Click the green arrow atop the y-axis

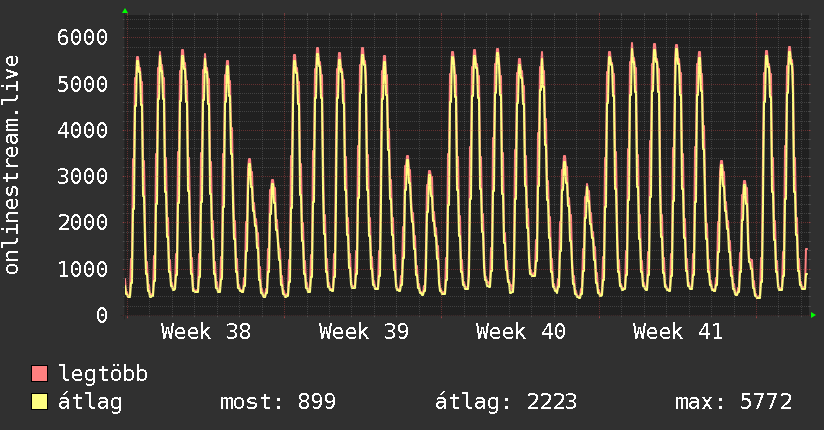coord(125,11)
